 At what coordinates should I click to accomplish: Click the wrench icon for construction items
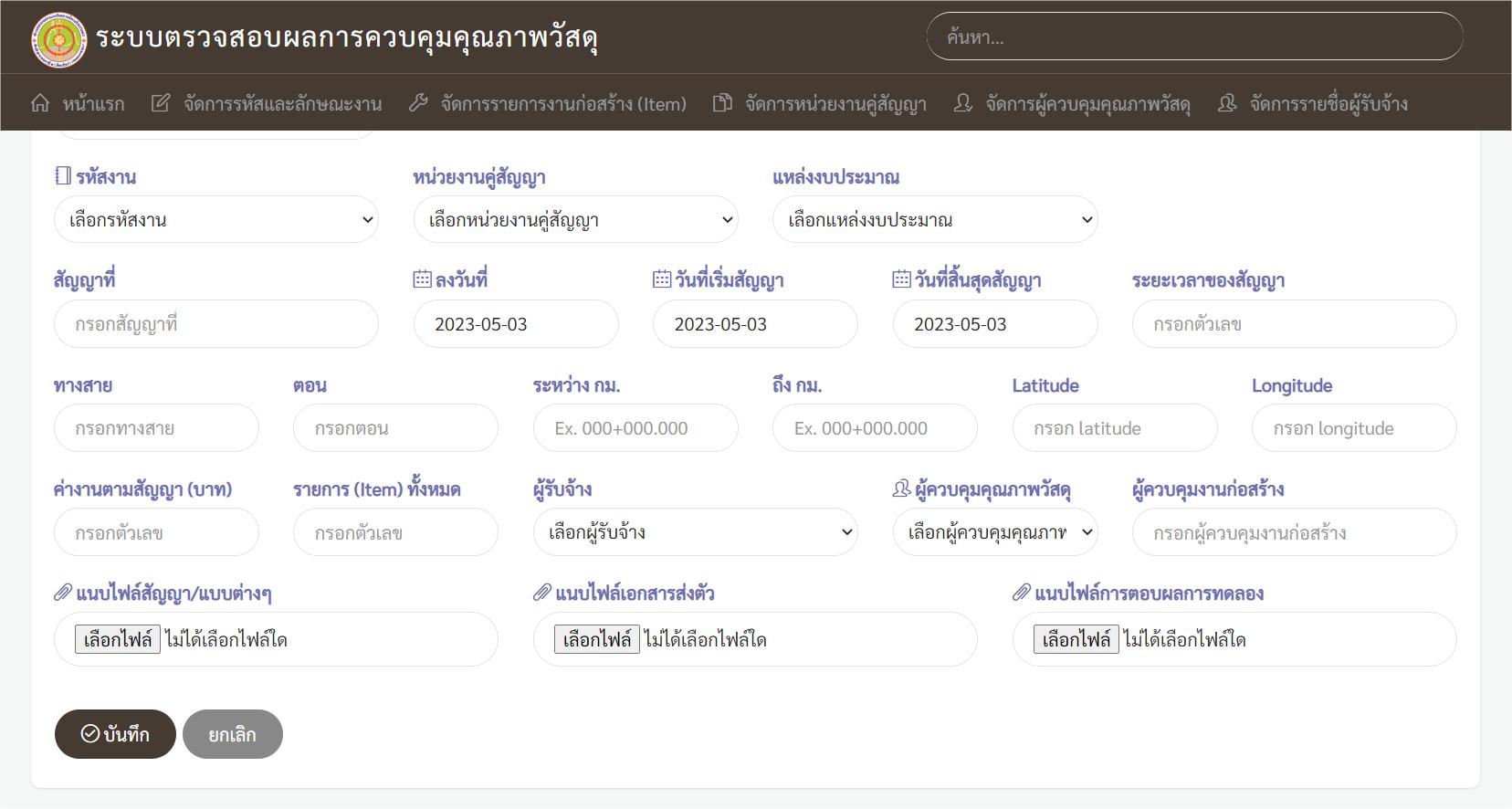(418, 103)
